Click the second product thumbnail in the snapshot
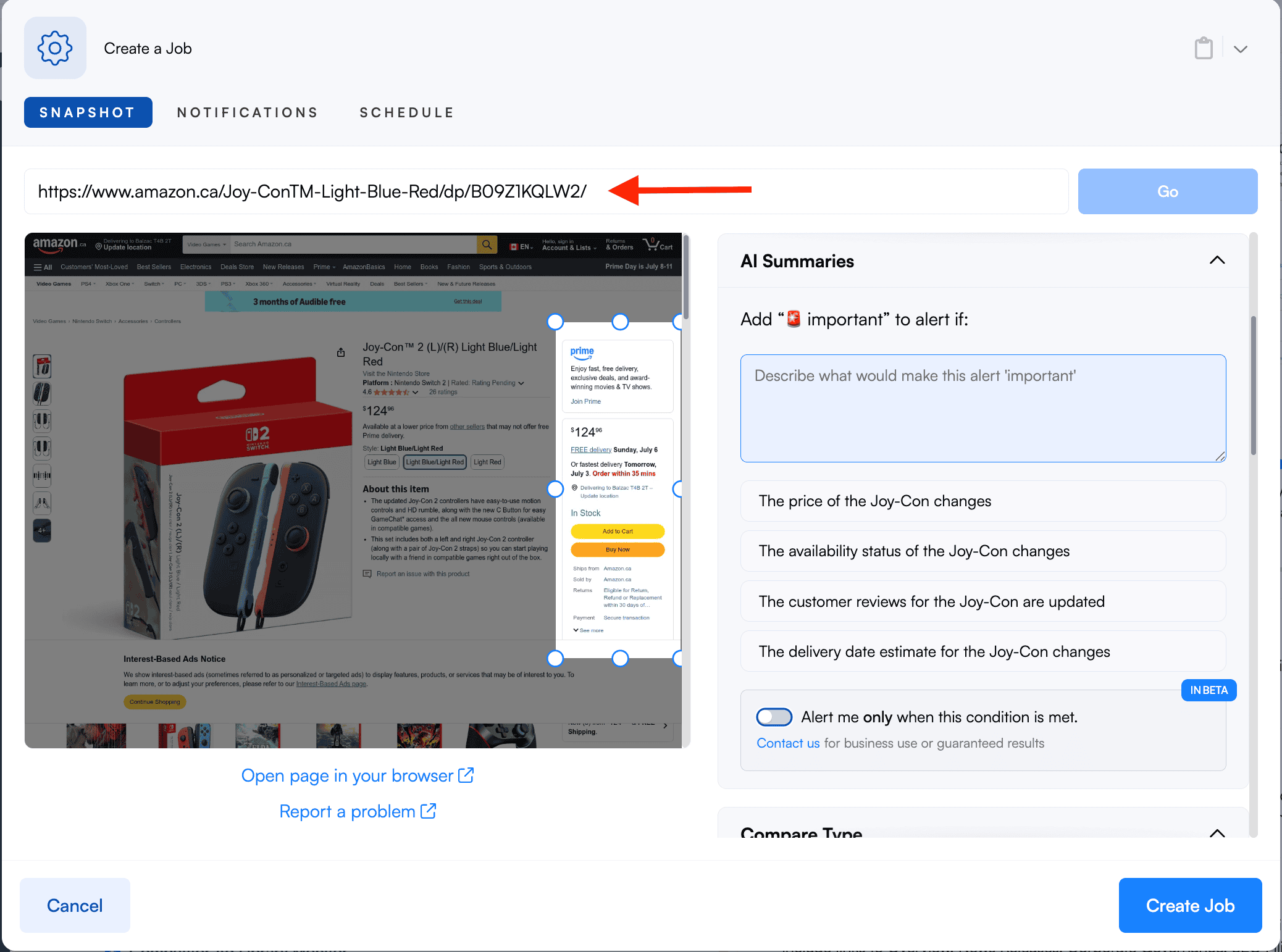This screenshot has width=1282, height=952. tap(42, 394)
